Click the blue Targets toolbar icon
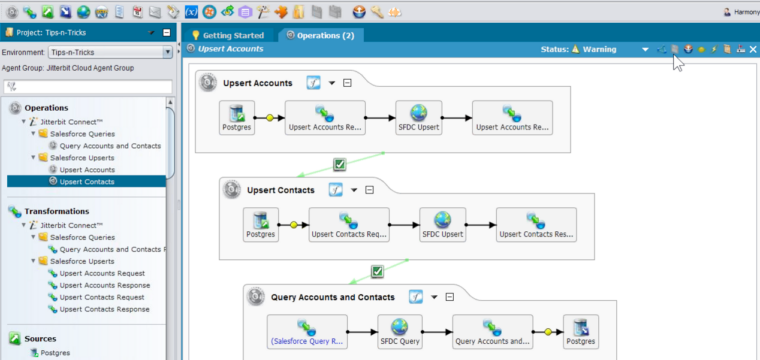Image resolution: width=760 pixels, height=360 pixels. pyautogui.click(x=65, y=12)
